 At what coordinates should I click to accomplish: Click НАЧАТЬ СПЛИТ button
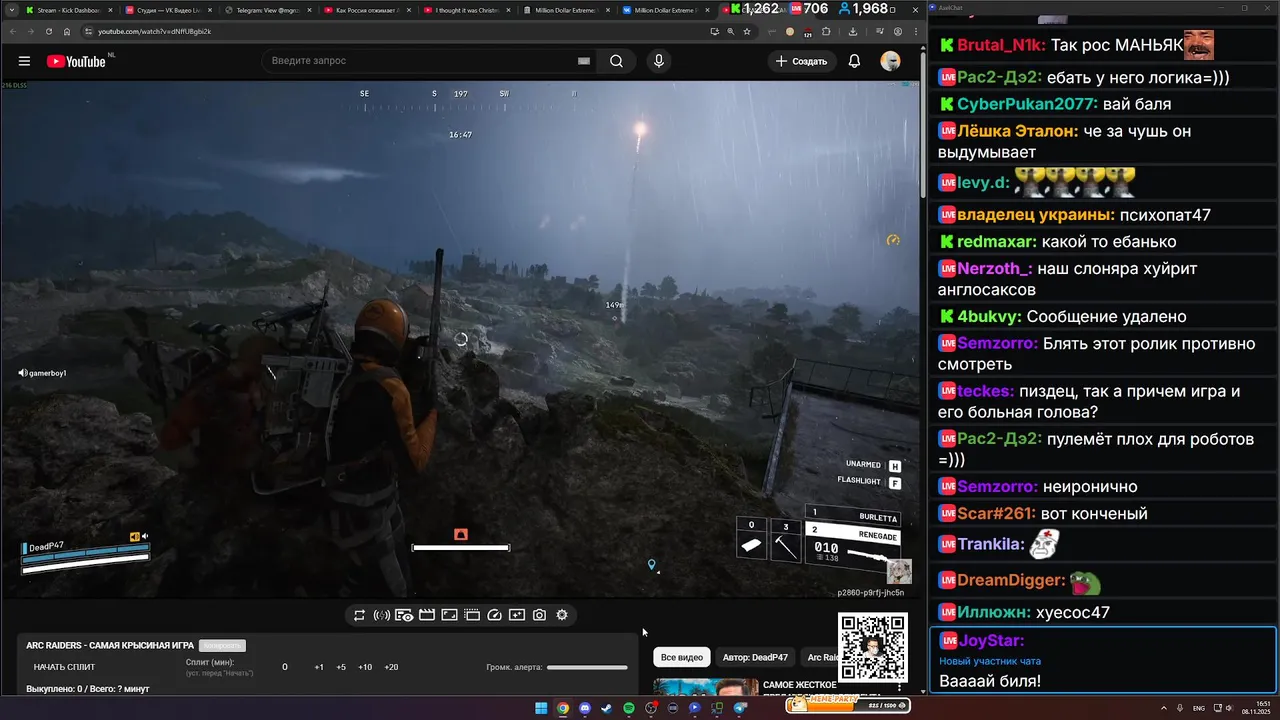coord(64,667)
